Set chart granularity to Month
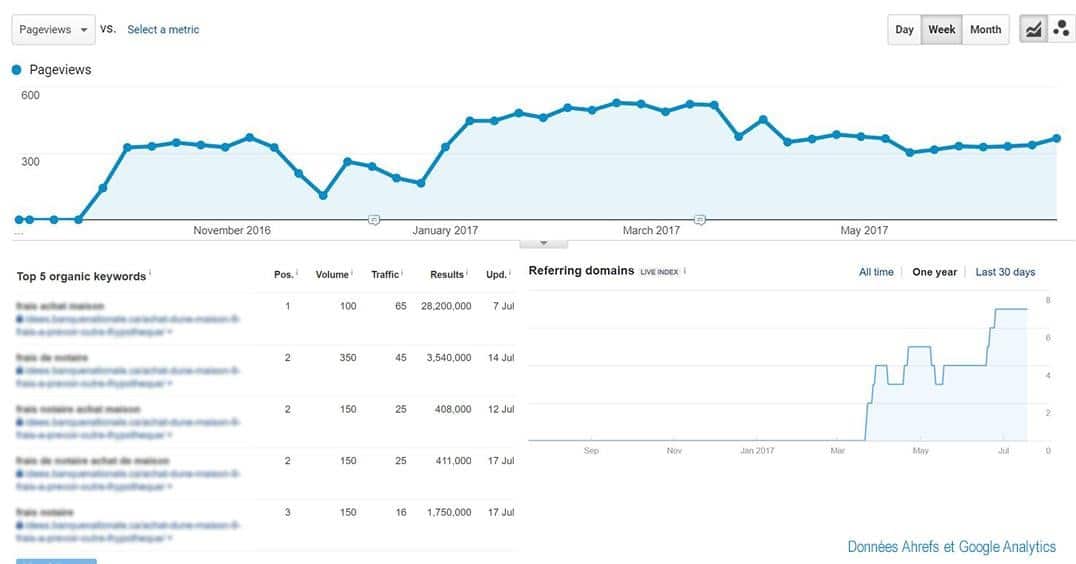The width and height of the screenshot is (1076, 564). tap(985, 30)
